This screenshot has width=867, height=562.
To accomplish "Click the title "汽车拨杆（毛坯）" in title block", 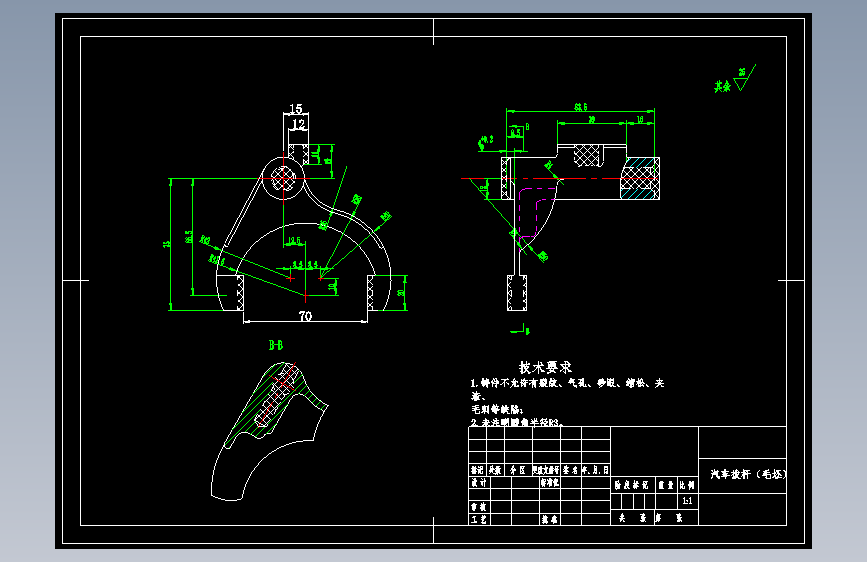I will tap(749, 474).
